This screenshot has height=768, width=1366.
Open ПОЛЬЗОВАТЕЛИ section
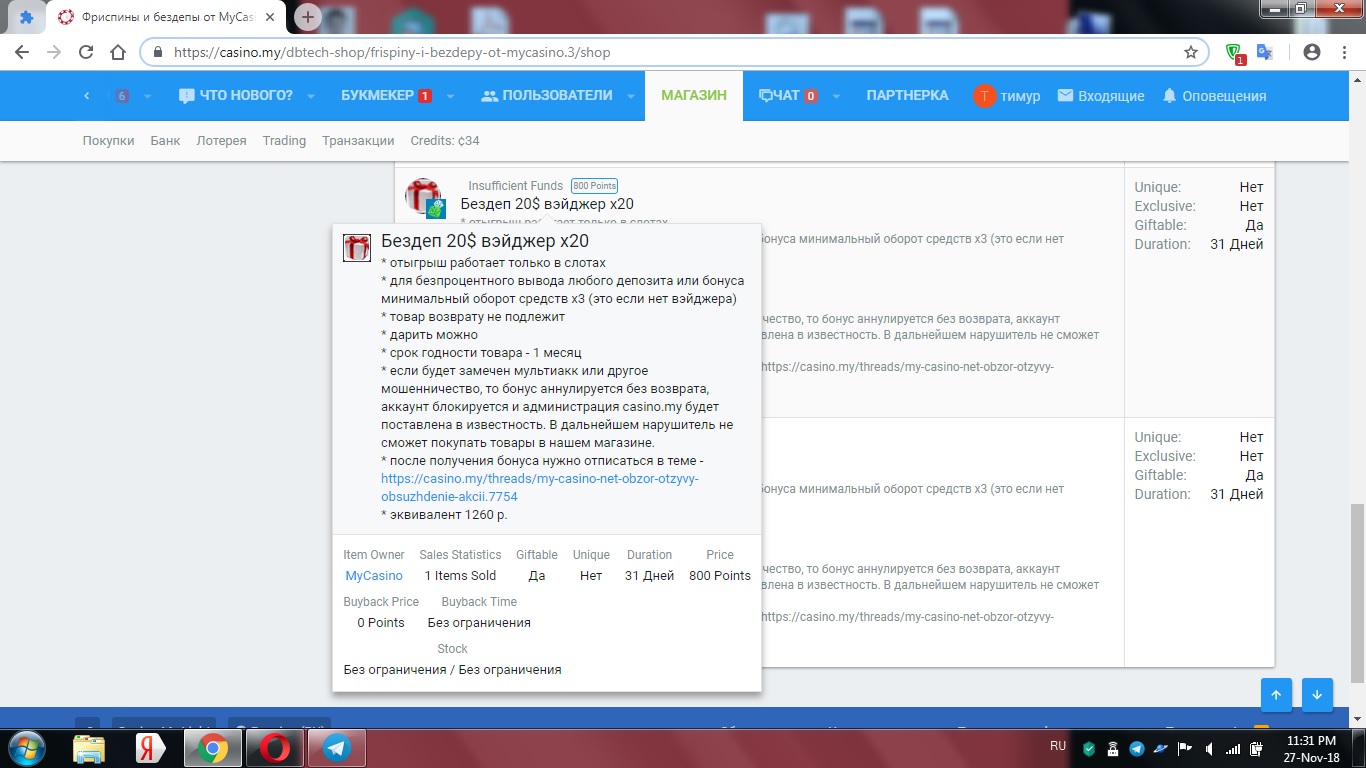tap(546, 96)
